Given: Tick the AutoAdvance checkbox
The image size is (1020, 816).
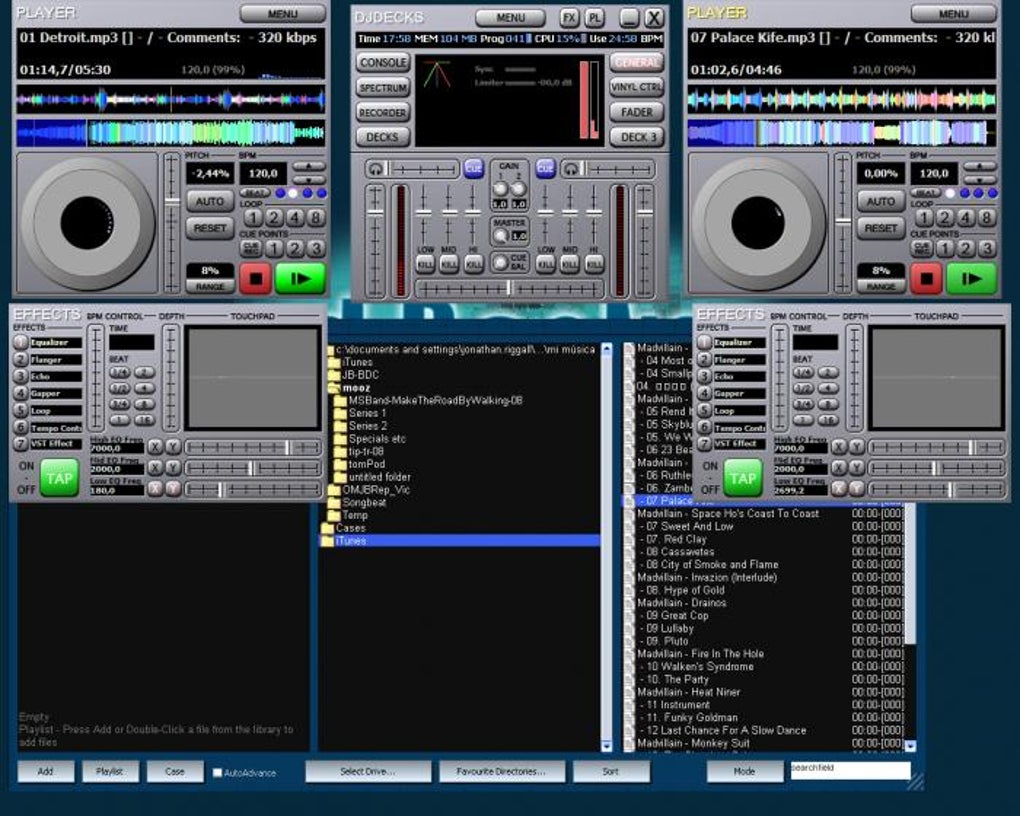Looking at the screenshot, I should pos(217,772).
